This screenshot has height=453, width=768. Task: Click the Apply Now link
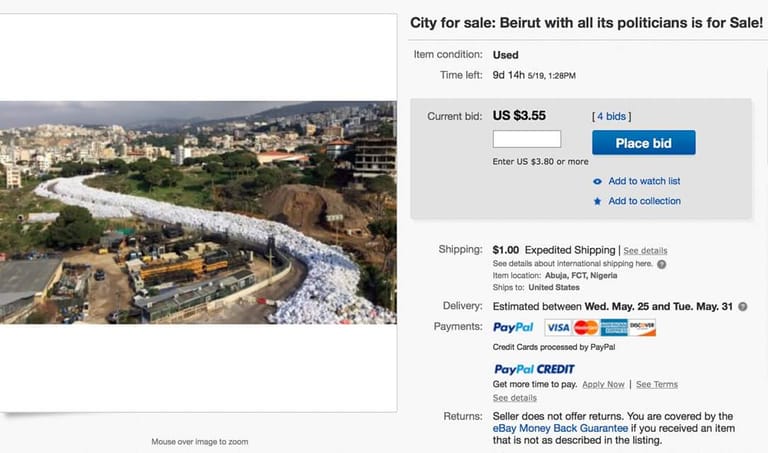(x=603, y=384)
